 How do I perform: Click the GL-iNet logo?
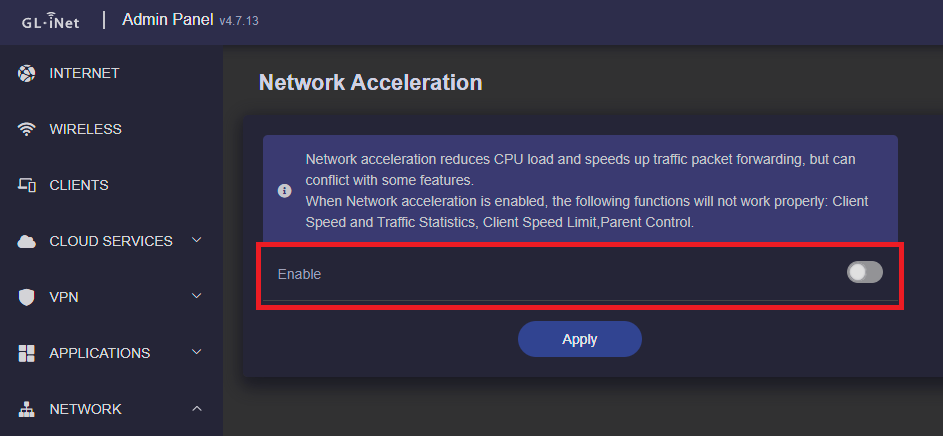point(51,21)
